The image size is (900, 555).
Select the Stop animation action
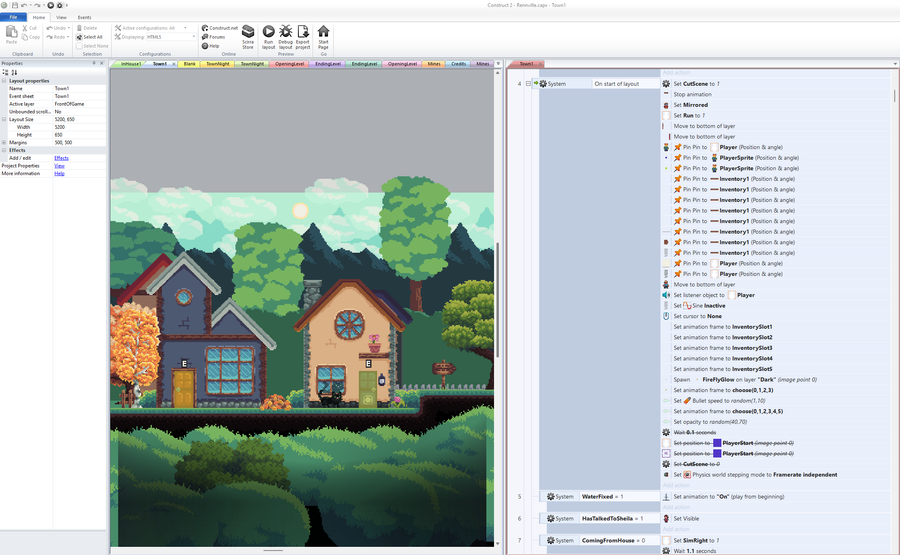(x=692, y=94)
